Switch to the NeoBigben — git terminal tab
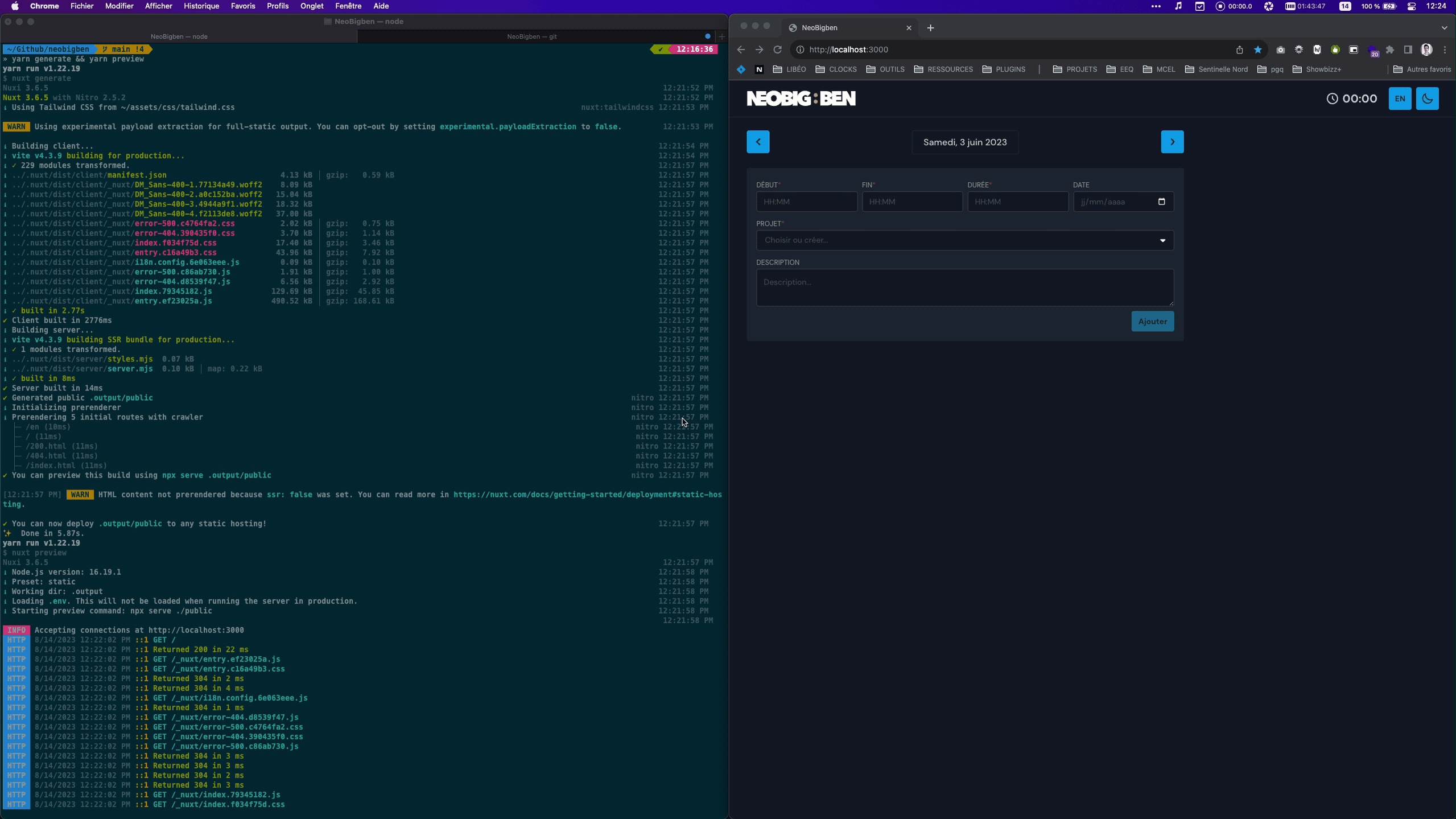1456x819 pixels. pos(531,36)
